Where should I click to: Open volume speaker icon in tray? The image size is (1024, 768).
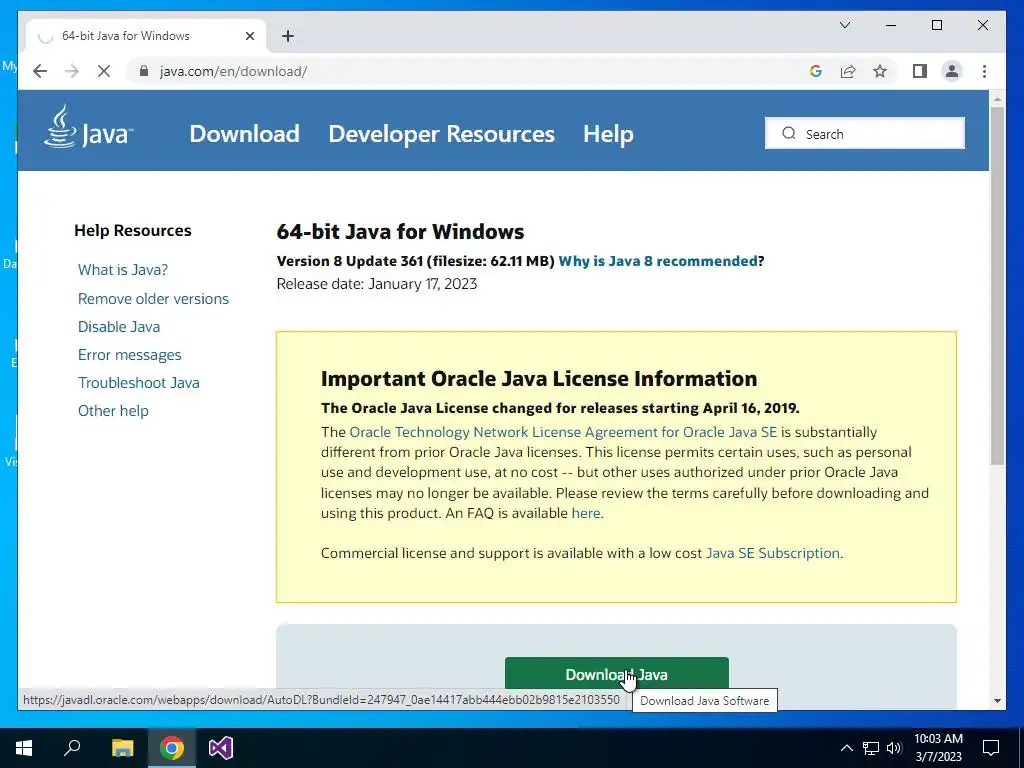[x=894, y=748]
